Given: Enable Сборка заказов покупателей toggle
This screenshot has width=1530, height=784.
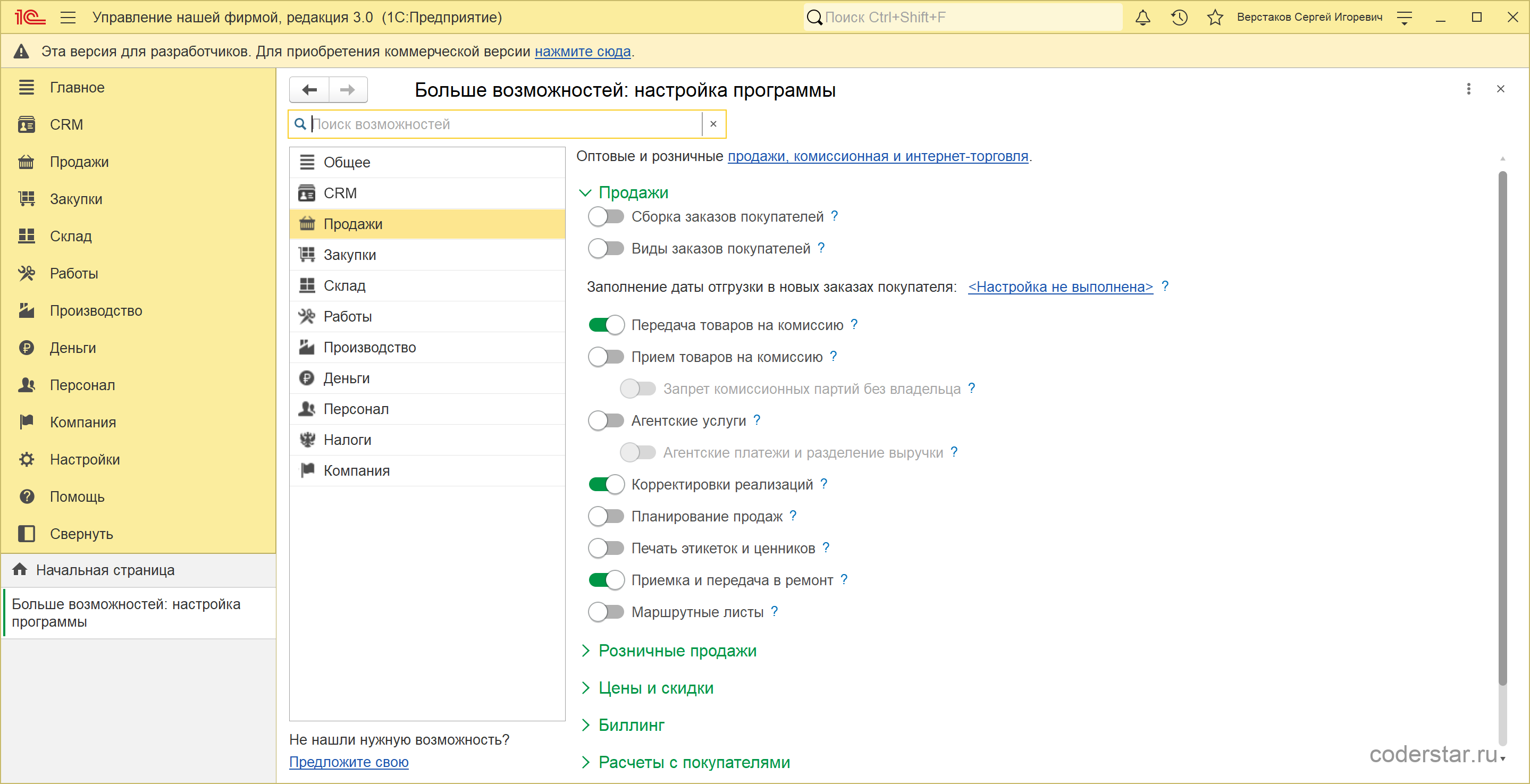Looking at the screenshot, I should tap(607, 217).
